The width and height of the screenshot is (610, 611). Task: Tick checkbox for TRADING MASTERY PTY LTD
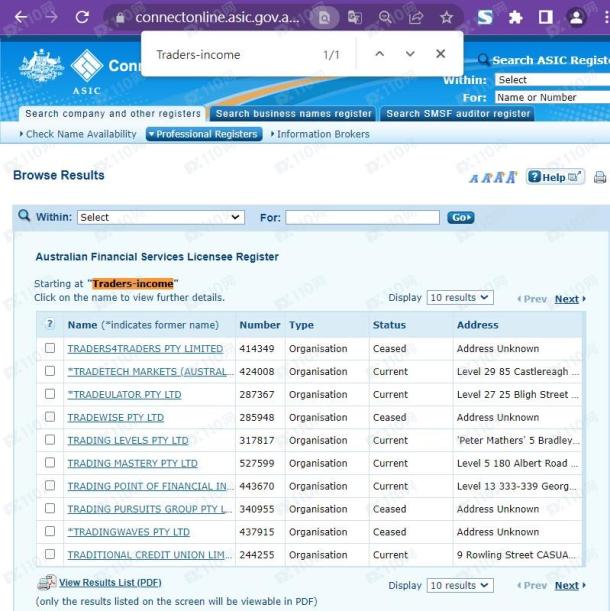click(50, 463)
